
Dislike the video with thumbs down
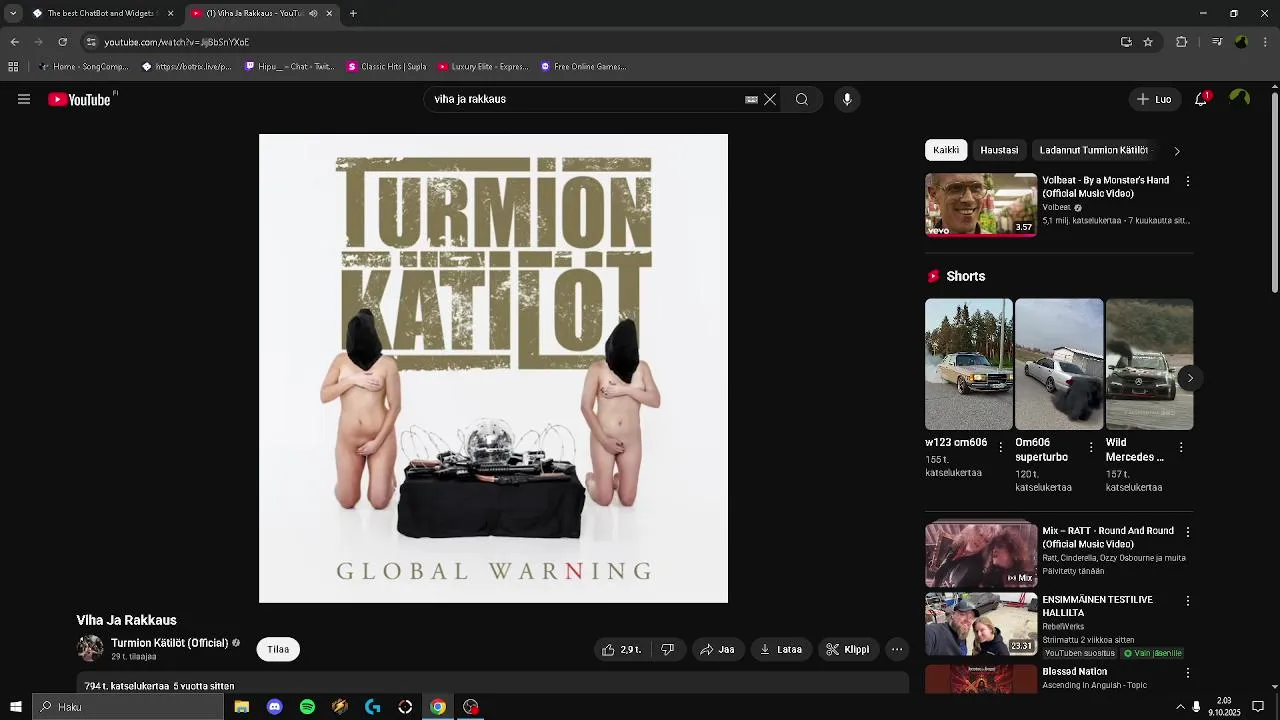(x=668, y=649)
